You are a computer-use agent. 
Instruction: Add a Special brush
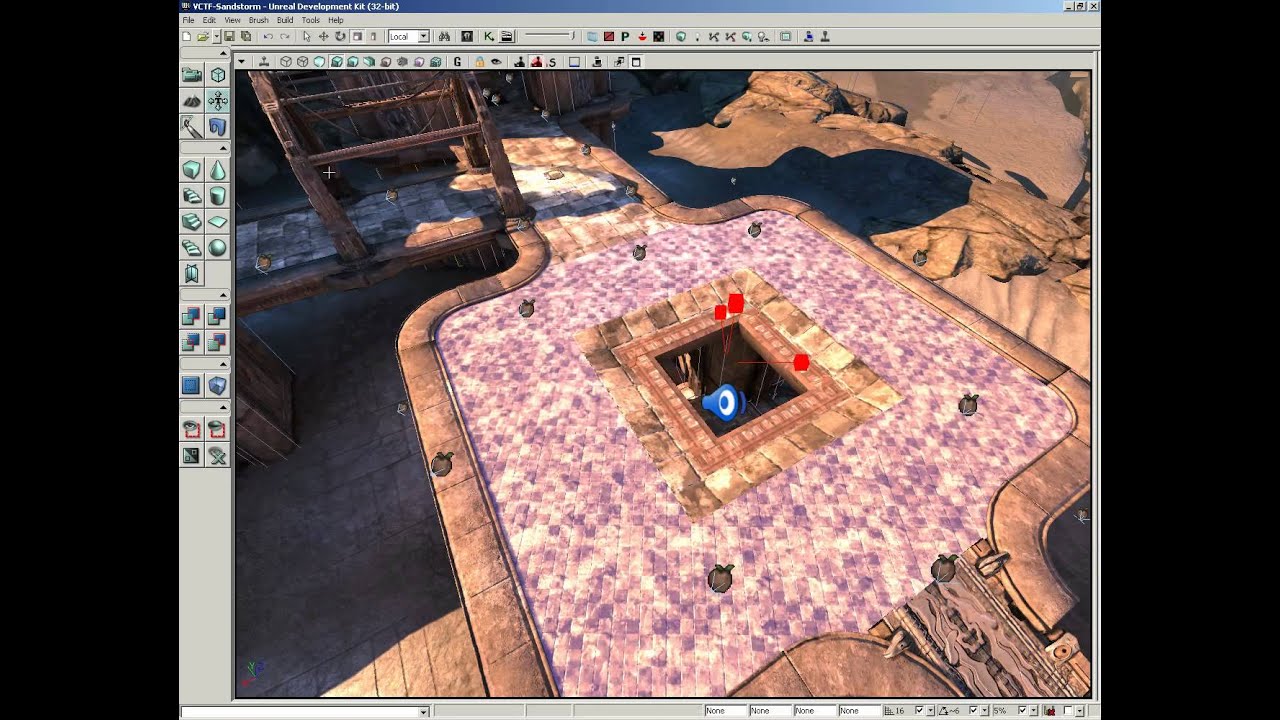[192, 386]
